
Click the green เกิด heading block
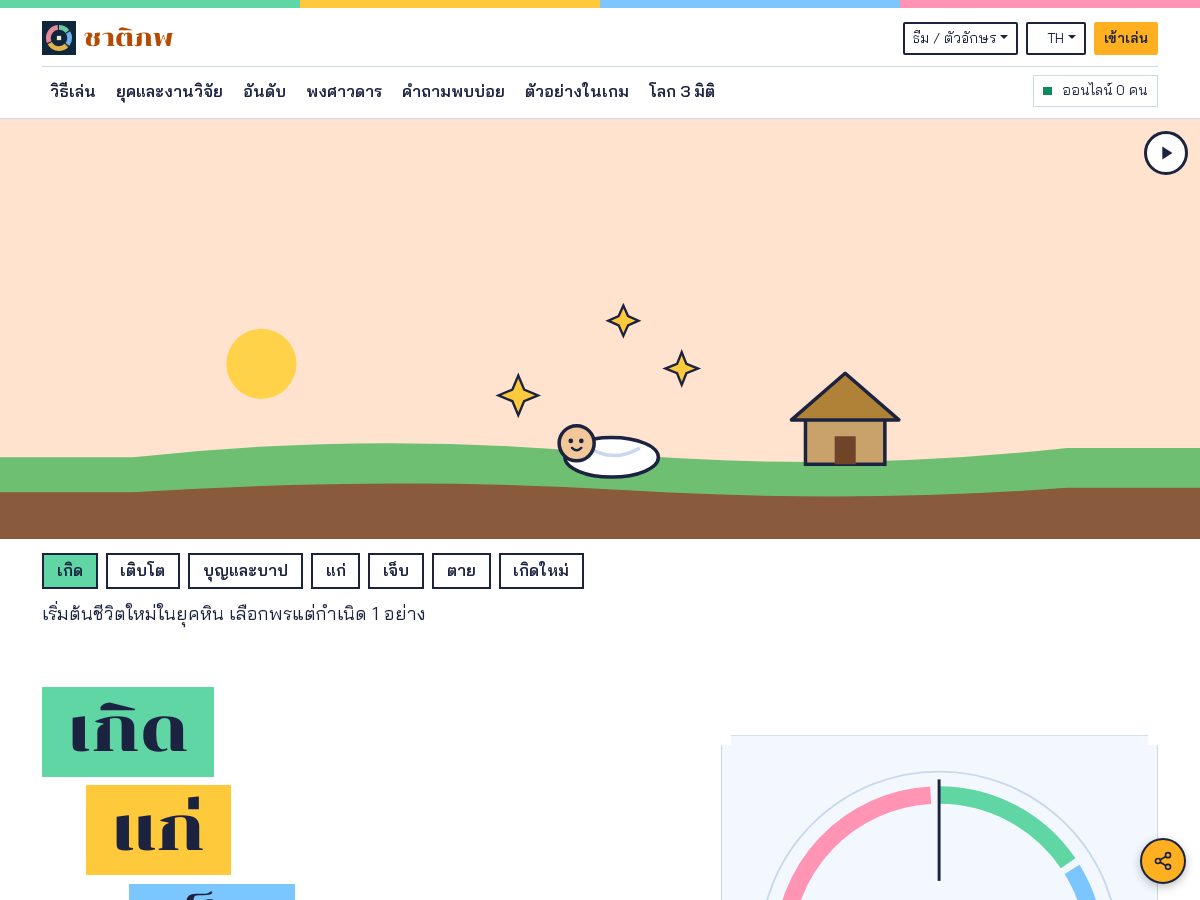(128, 732)
